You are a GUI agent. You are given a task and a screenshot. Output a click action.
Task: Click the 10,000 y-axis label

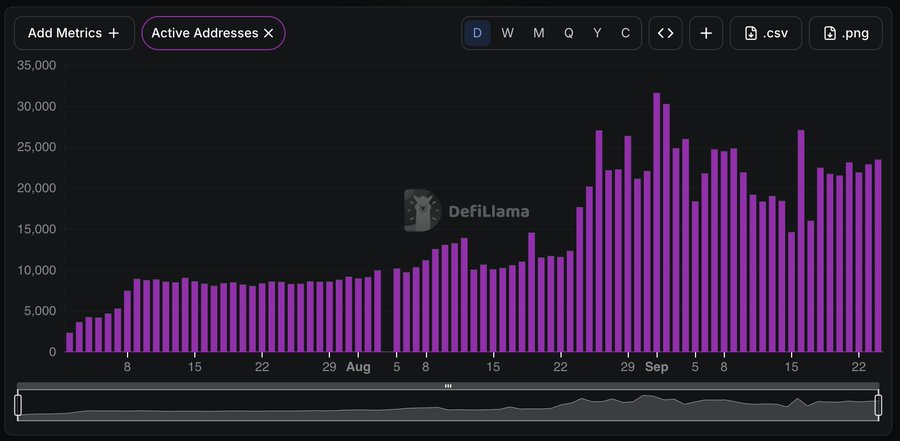click(37, 270)
